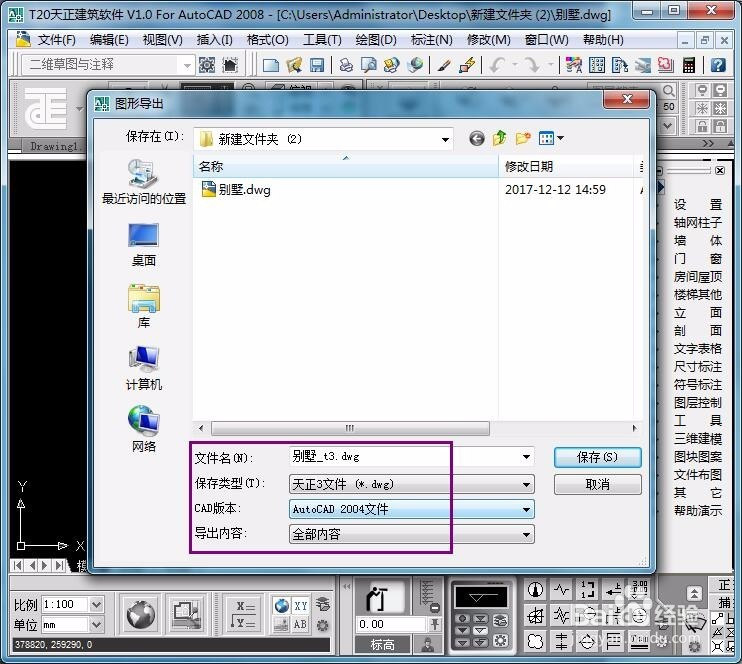742x664 pixels.
Task: Open the 编辑(E) menu
Action: pos(109,40)
